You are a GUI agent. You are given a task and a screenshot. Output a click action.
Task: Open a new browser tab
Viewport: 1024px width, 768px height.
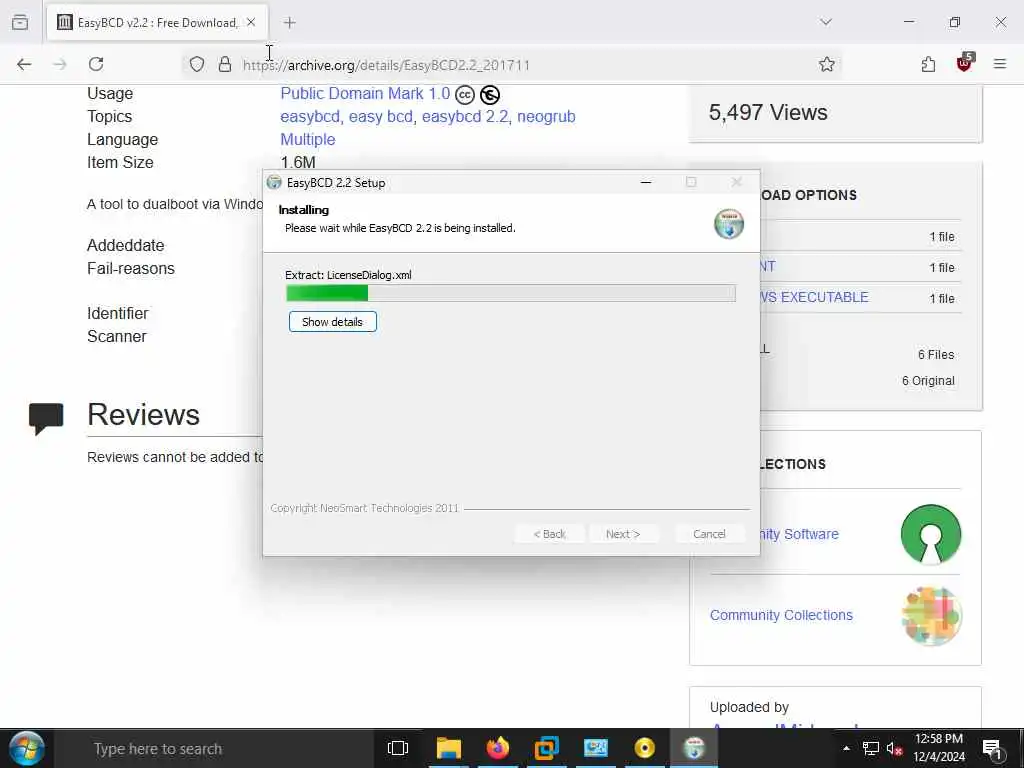tap(289, 23)
